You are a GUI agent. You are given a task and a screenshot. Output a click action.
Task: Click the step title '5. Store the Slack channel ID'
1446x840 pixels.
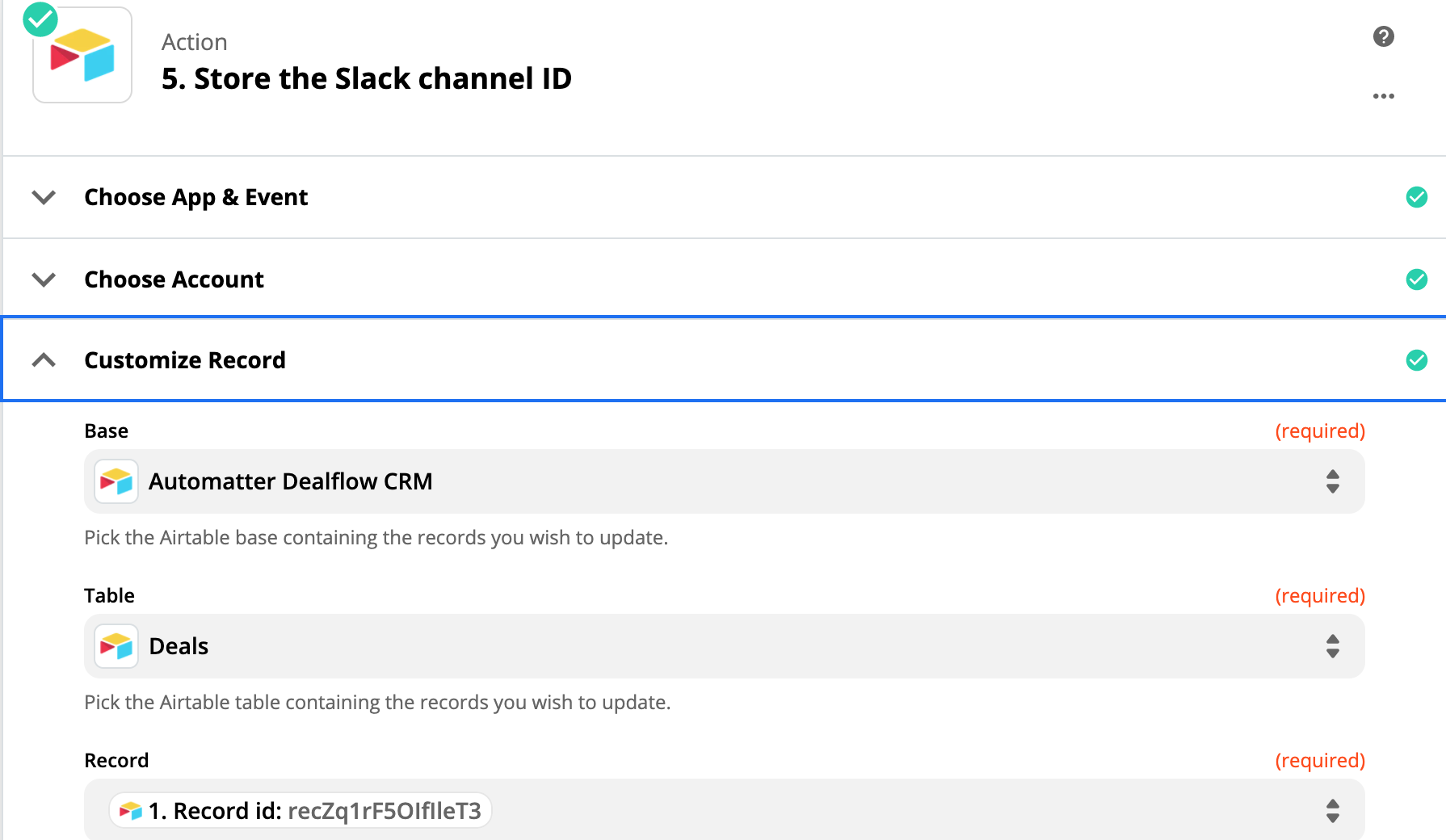(x=367, y=78)
